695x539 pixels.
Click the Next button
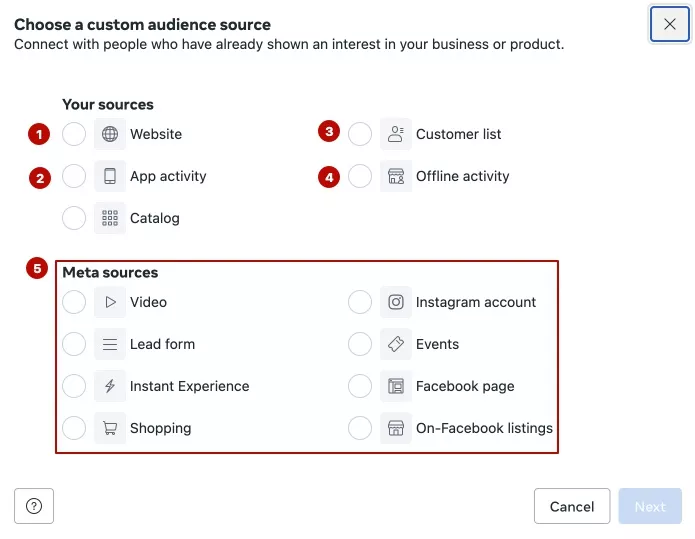pos(650,506)
